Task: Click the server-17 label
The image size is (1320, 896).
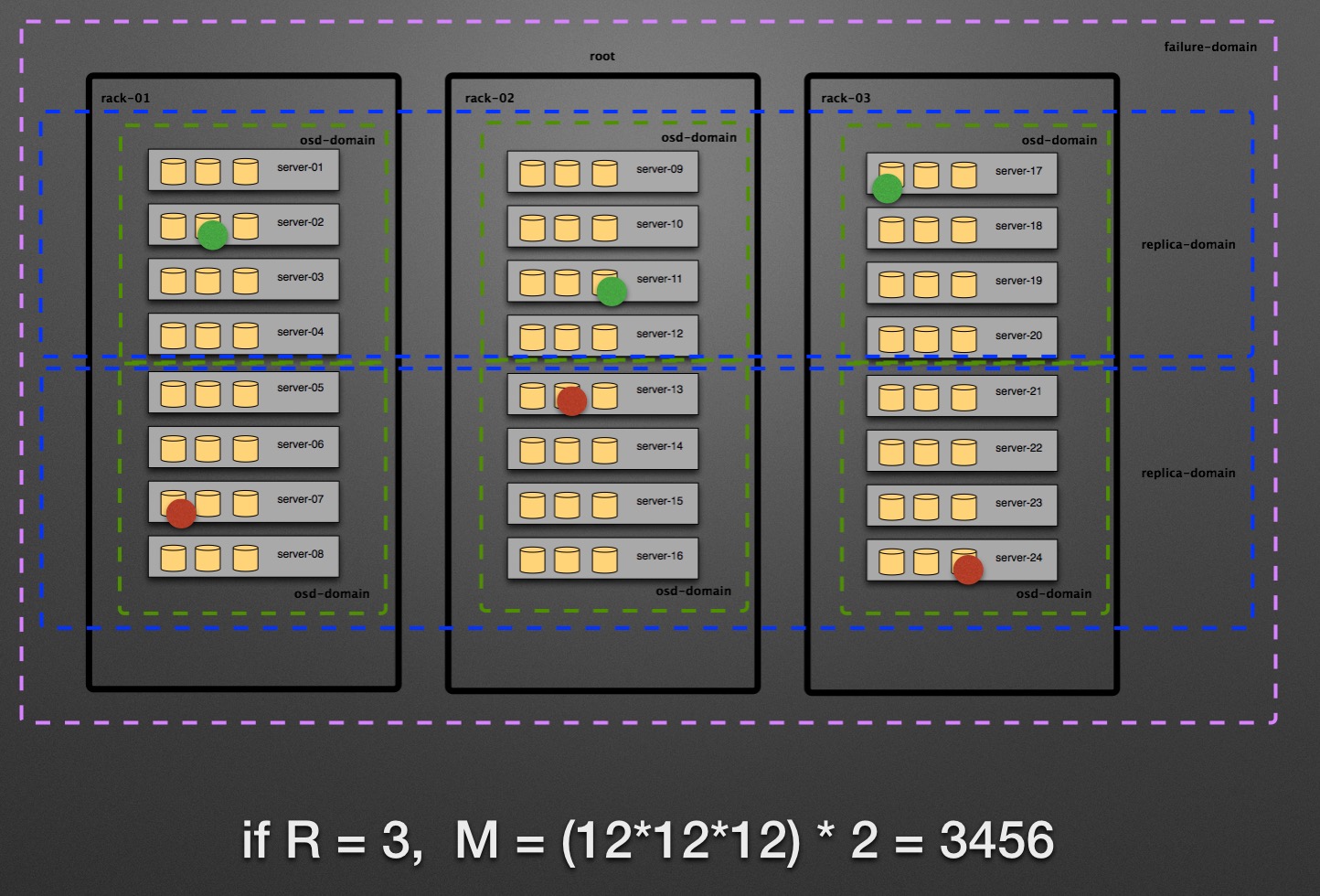Action: [x=1018, y=171]
